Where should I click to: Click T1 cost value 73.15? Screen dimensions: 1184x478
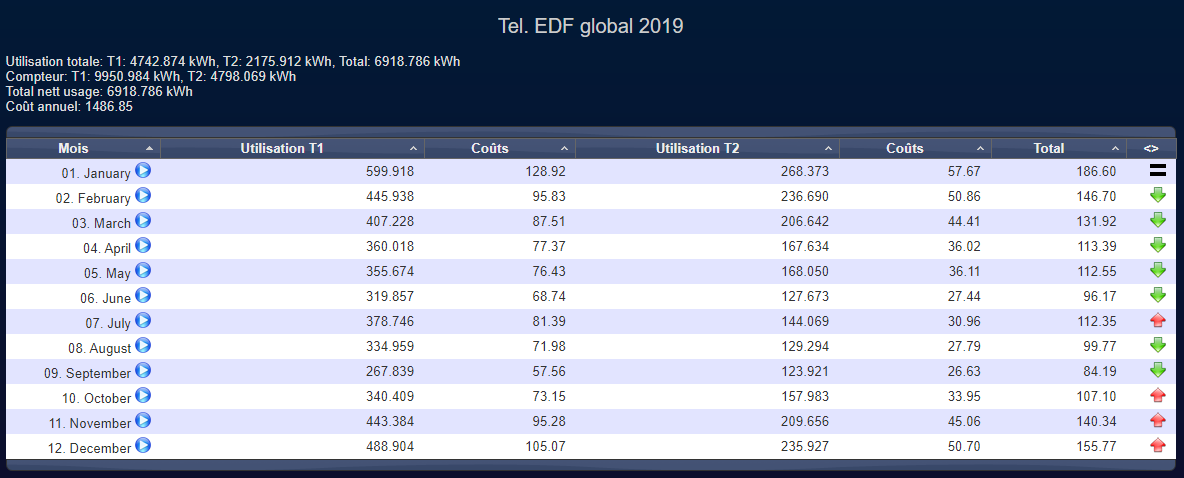(549, 396)
